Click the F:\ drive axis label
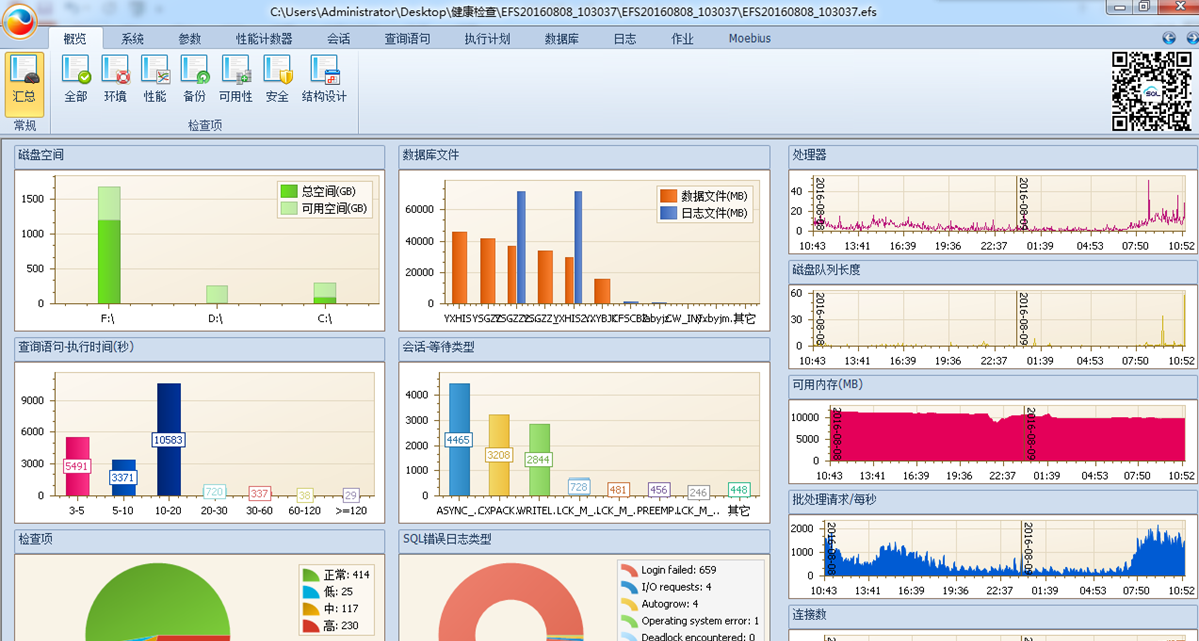The height and width of the screenshot is (641, 1199). (x=109, y=319)
